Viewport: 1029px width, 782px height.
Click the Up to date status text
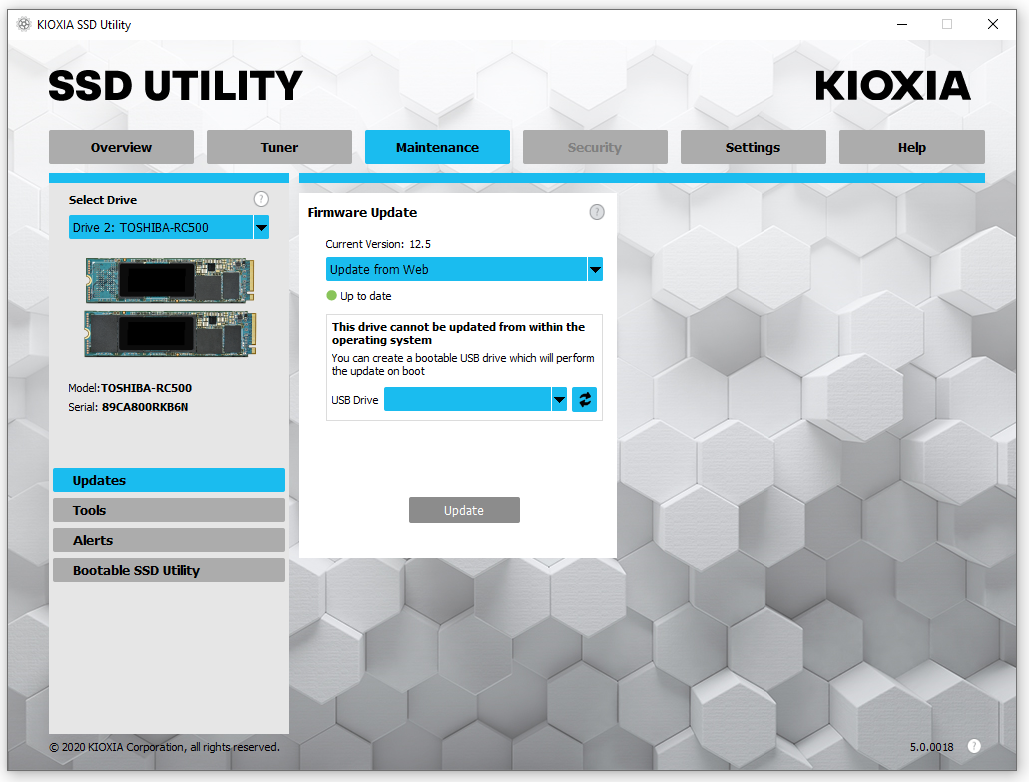[366, 296]
